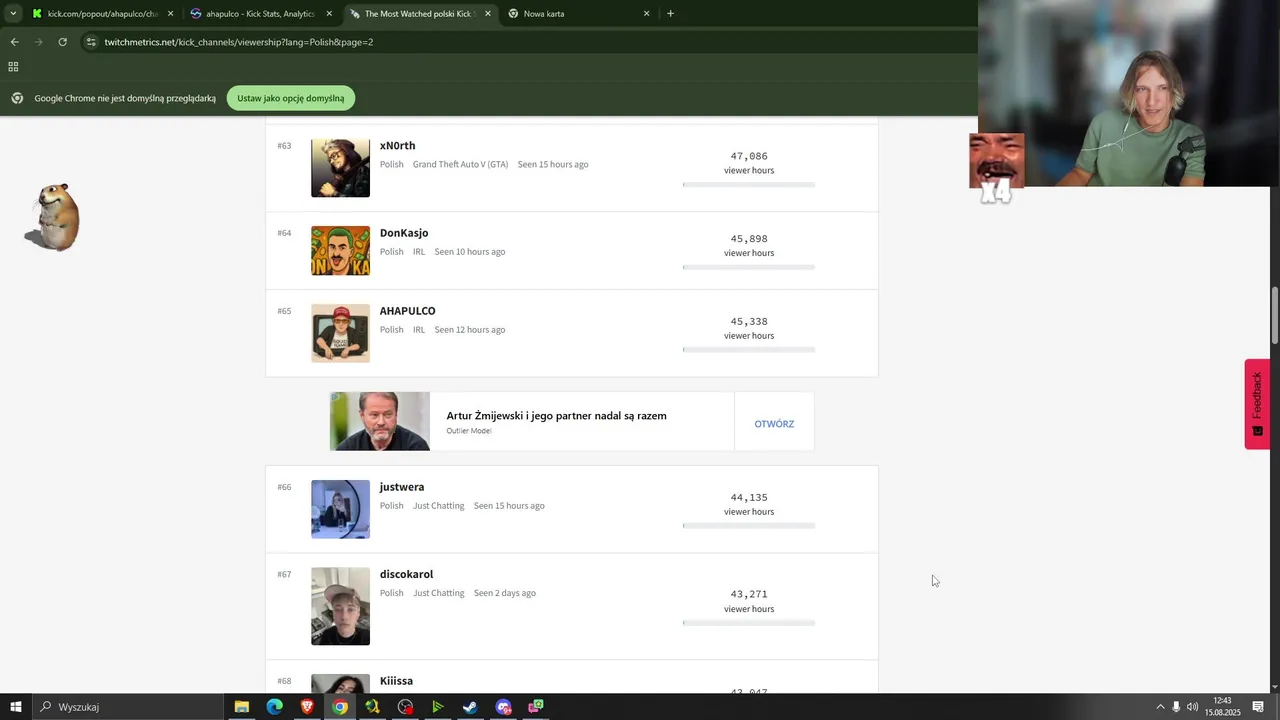Expand hidden system tray icons chevron
The height and width of the screenshot is (720, 1280).
1160,707
